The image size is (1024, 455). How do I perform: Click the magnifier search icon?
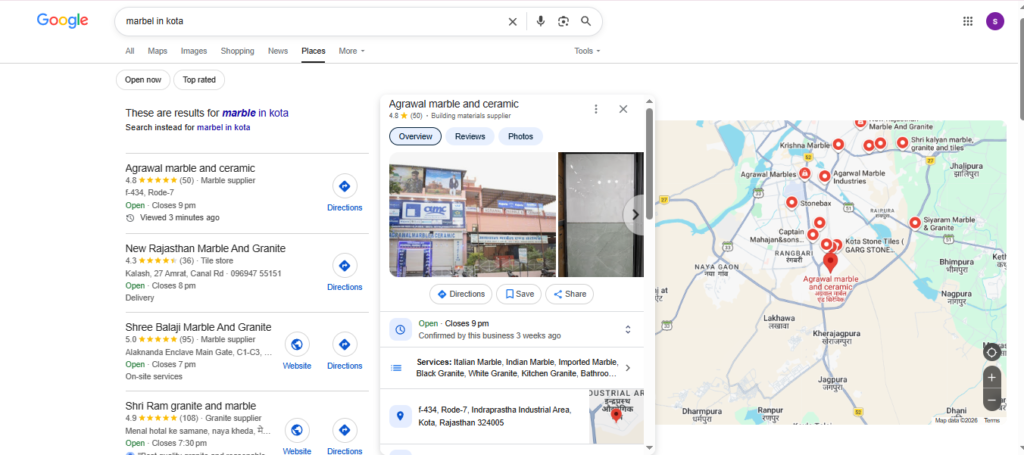[x=586, y=22]
